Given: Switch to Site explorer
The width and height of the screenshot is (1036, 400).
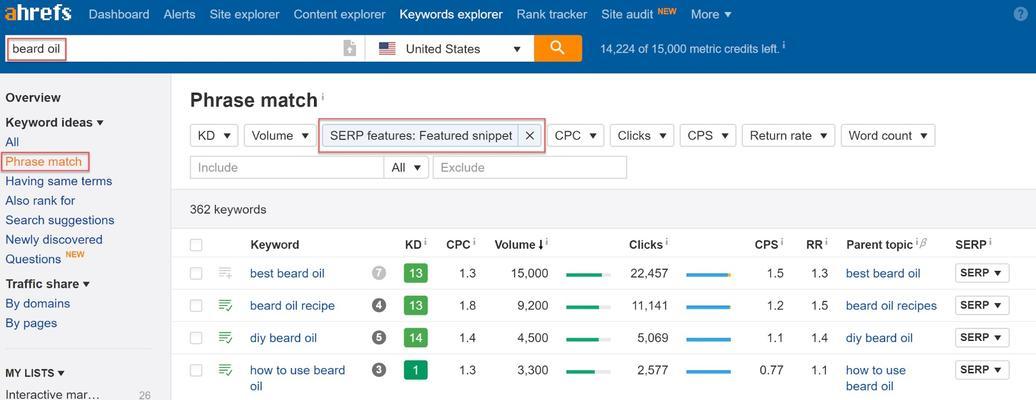Looking at the screenshot, I should coord(244,14).
